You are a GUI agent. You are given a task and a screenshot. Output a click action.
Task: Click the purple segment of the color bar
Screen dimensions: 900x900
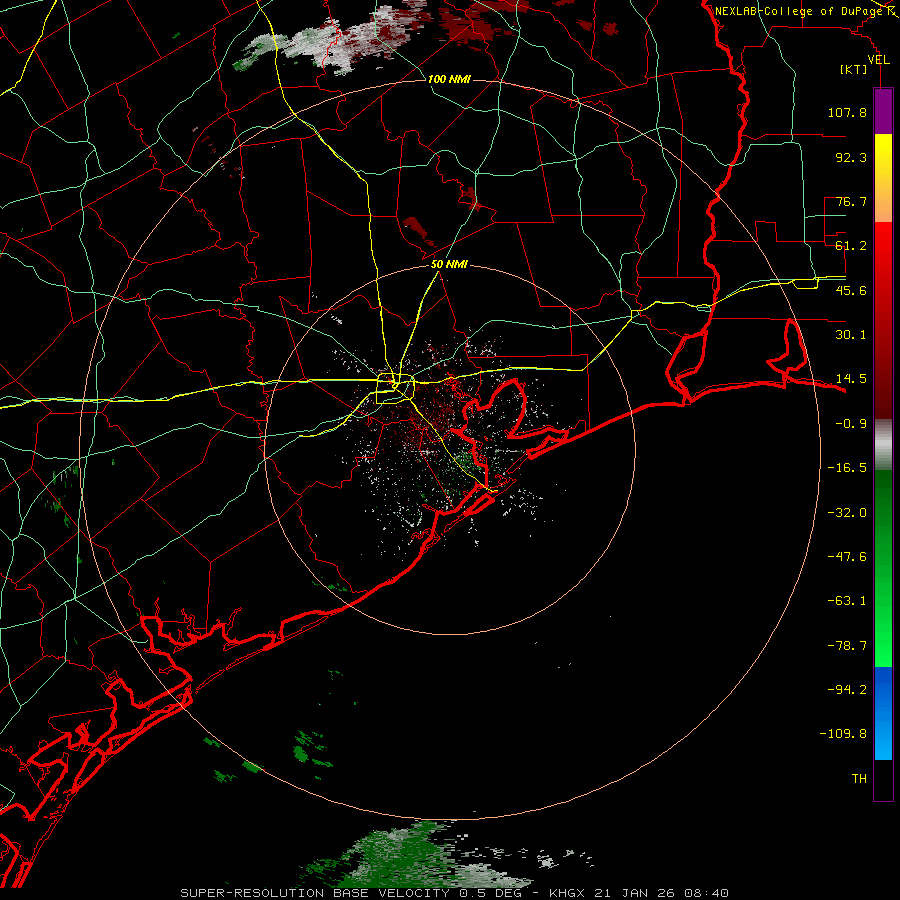883,111
